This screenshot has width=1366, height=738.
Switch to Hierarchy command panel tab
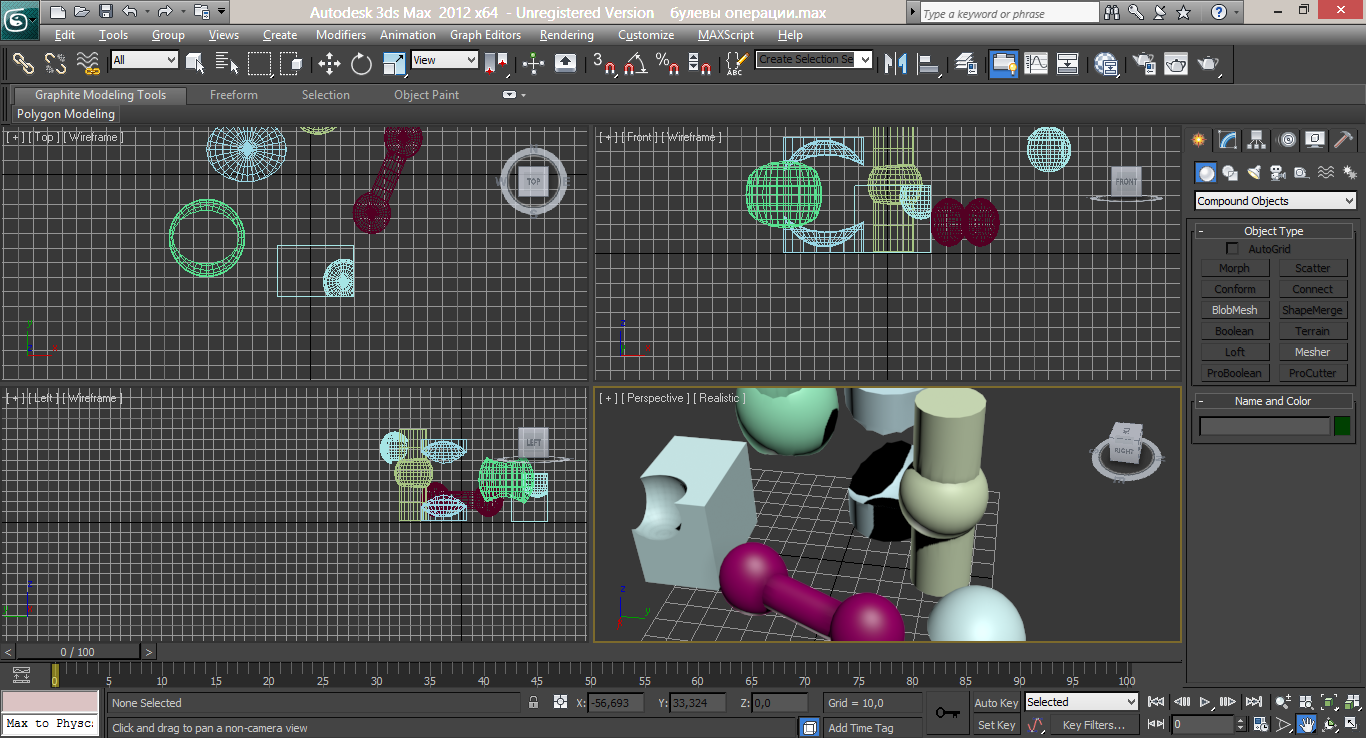click(x=1257, y=140)
